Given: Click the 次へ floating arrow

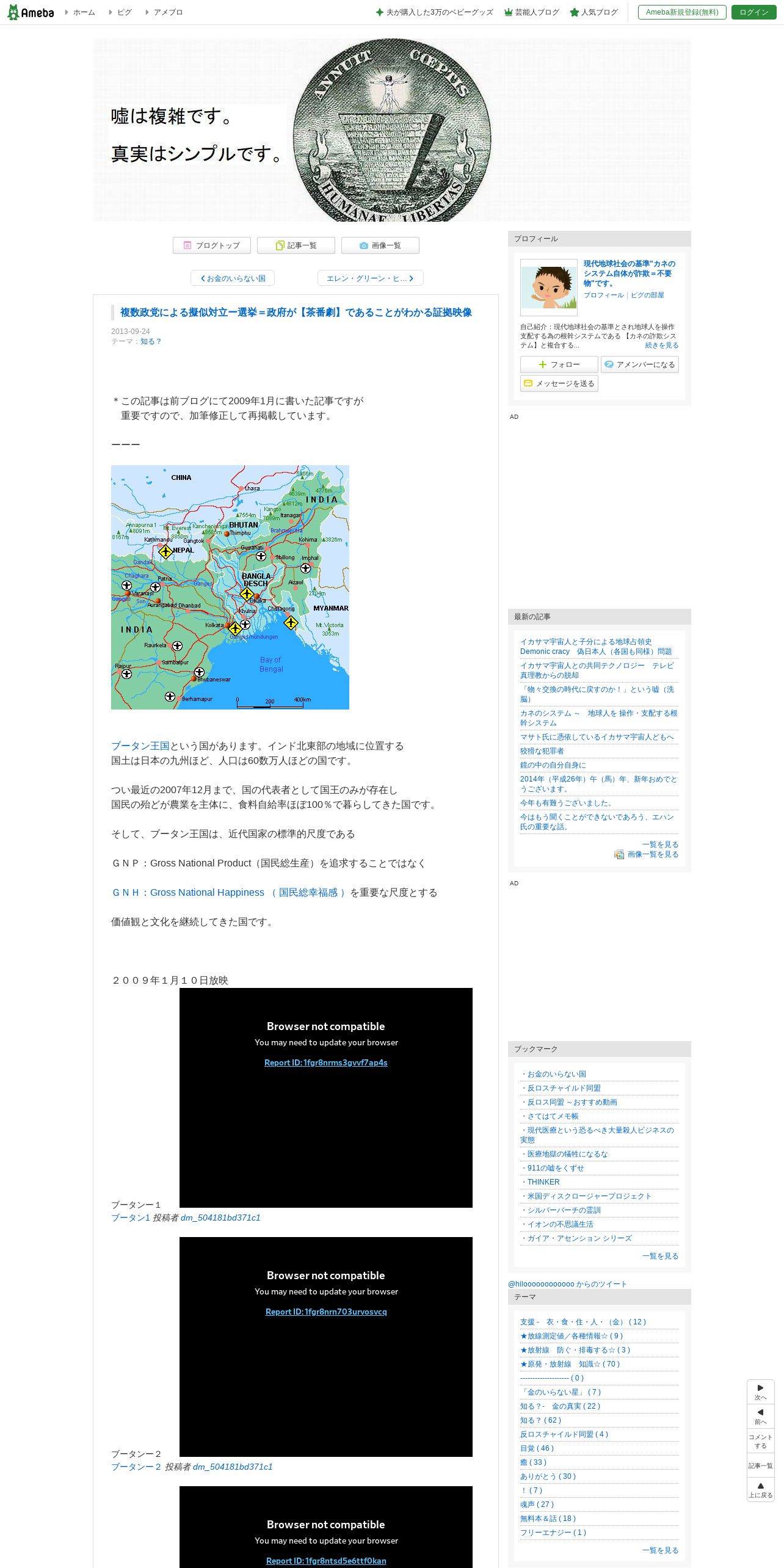Looking at the screenshot, I should click(761, 1392).
